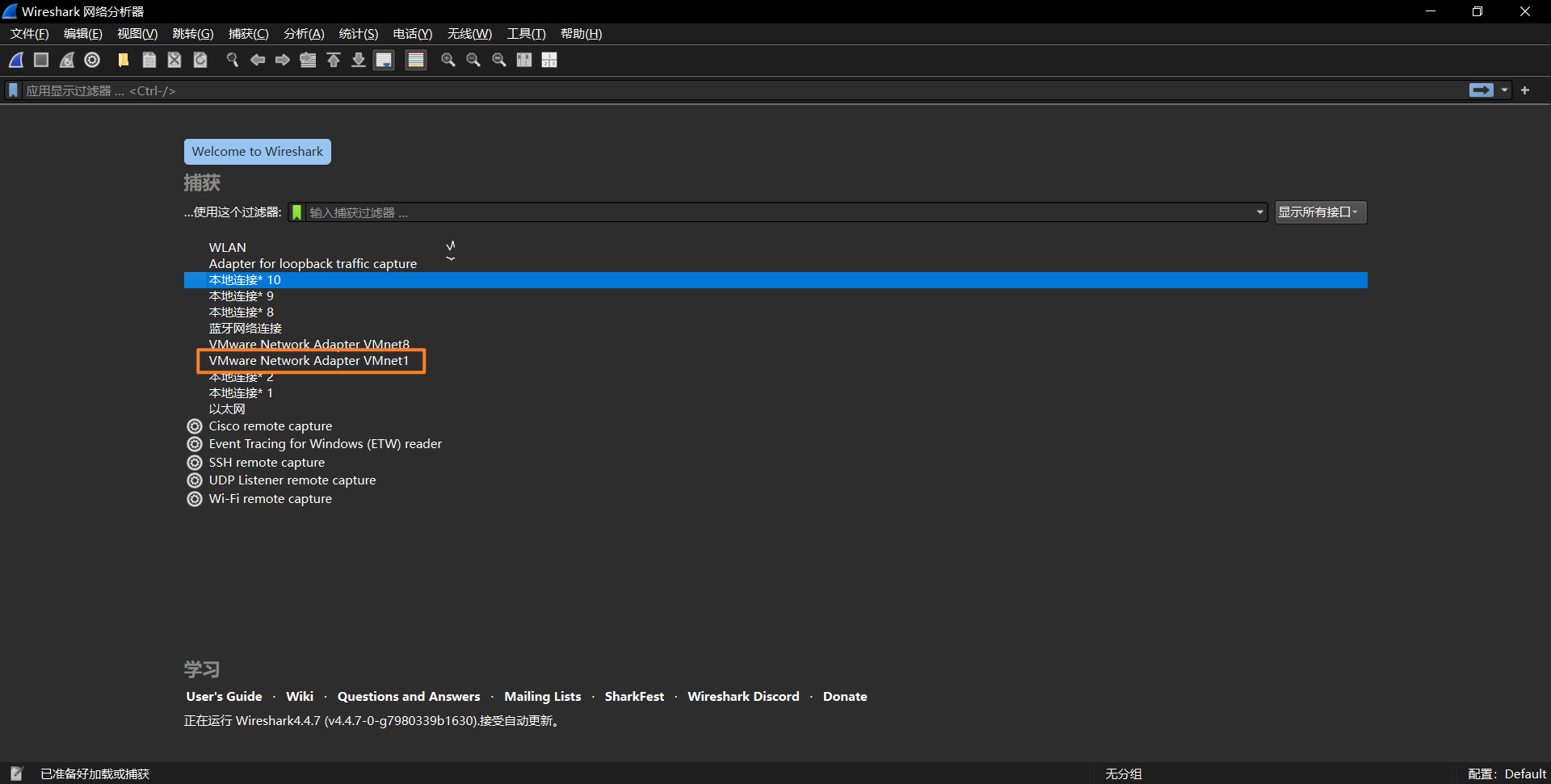Click the display filter input field

[743, 90]
